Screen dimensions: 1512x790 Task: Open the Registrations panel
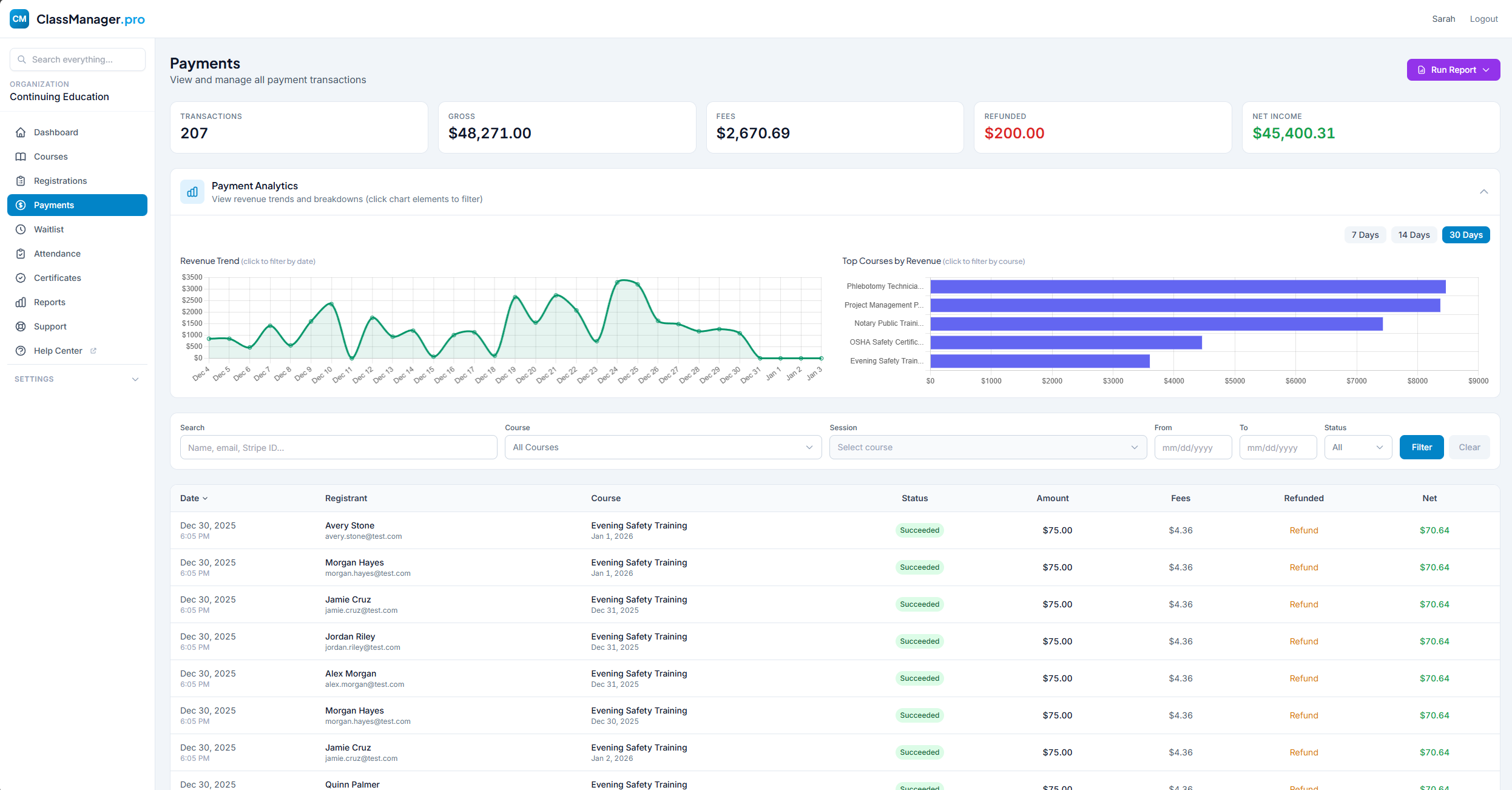pos(60,181)
